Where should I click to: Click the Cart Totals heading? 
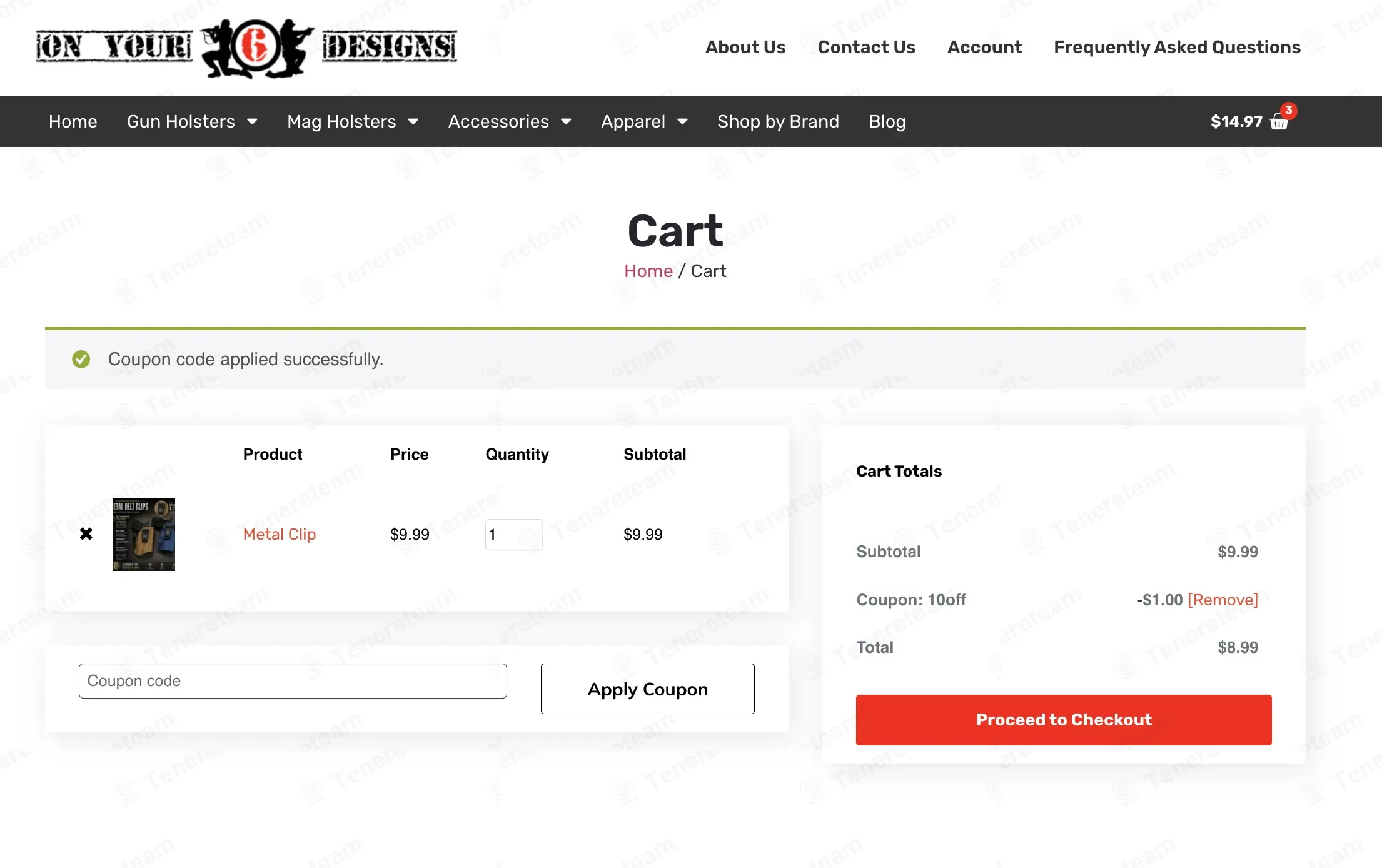tap(899, 471)
